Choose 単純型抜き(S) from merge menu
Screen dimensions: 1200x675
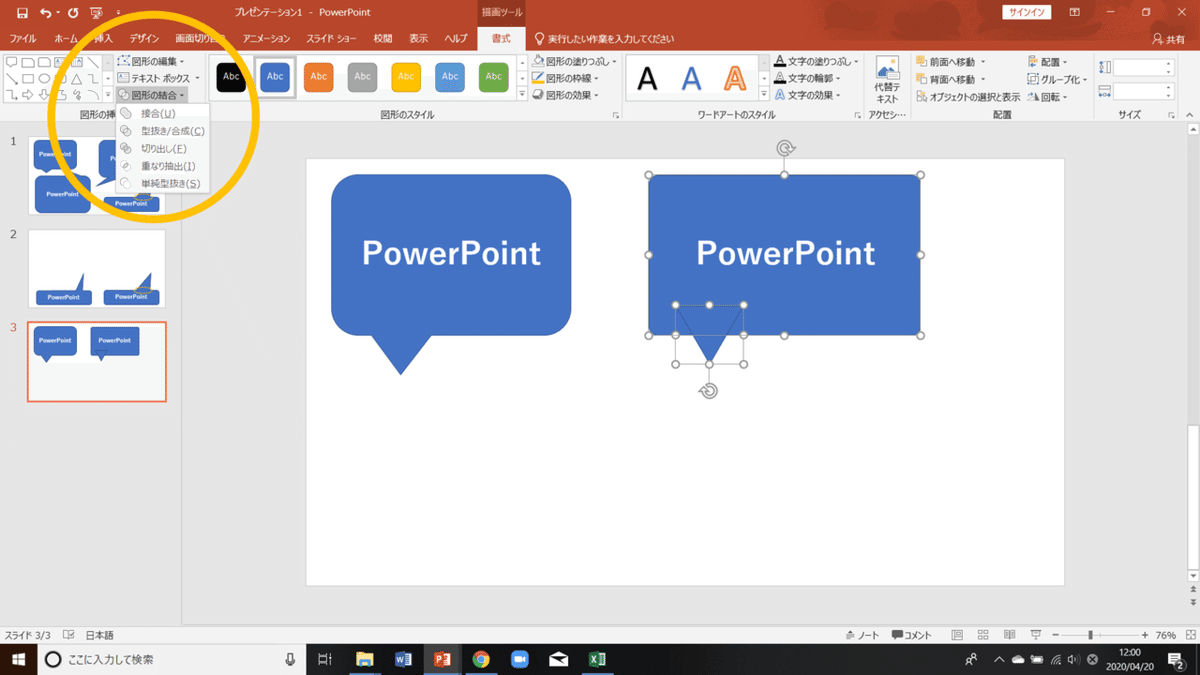pyautogui.click(x=162, y=183)
